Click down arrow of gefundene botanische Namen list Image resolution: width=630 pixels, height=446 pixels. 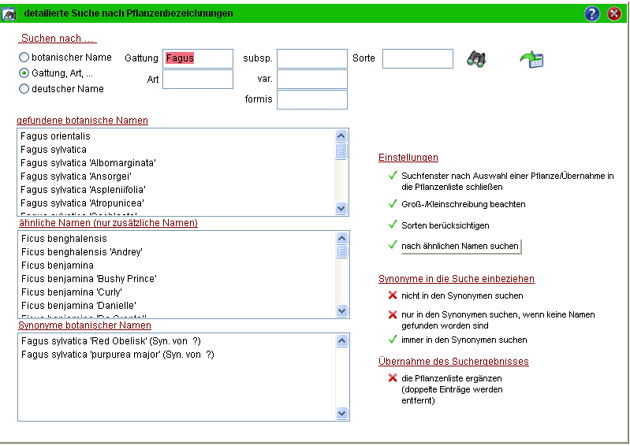pos(341,208)
